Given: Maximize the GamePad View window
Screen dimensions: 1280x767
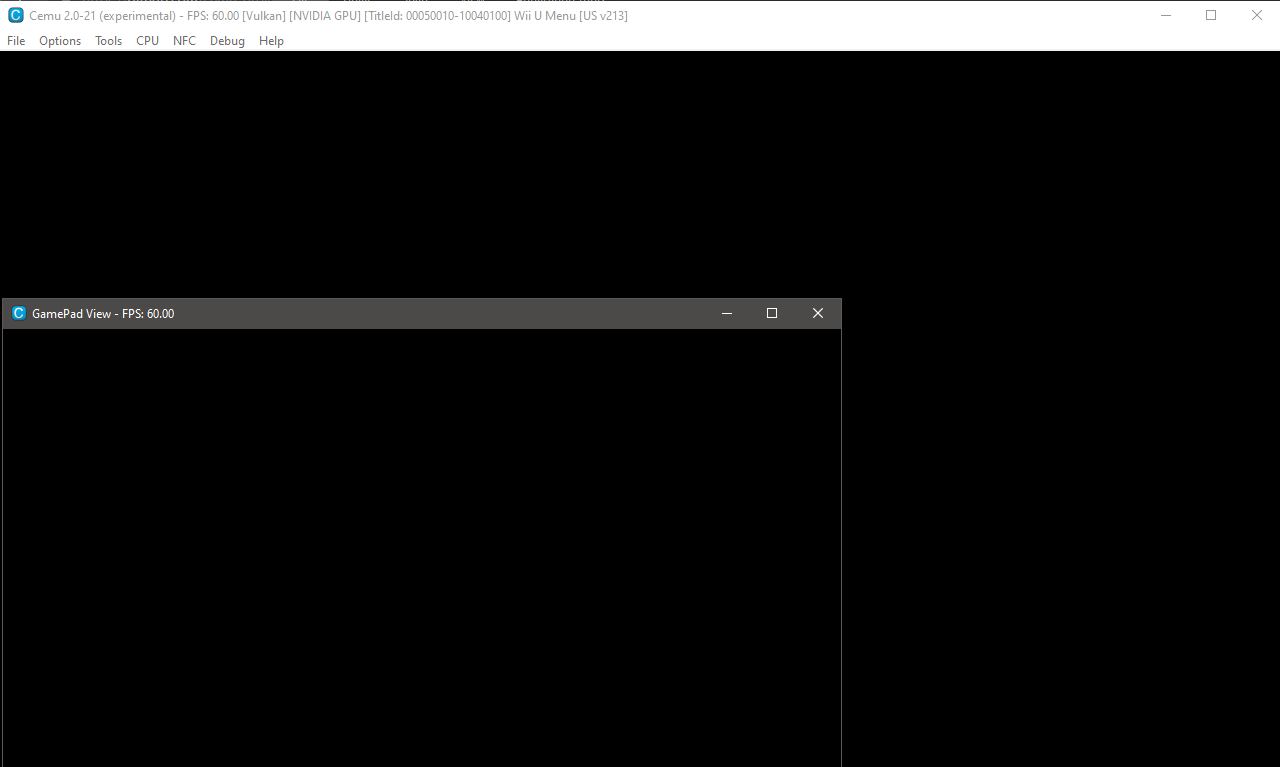Looking at the screenshot, I should pos(771,313).
